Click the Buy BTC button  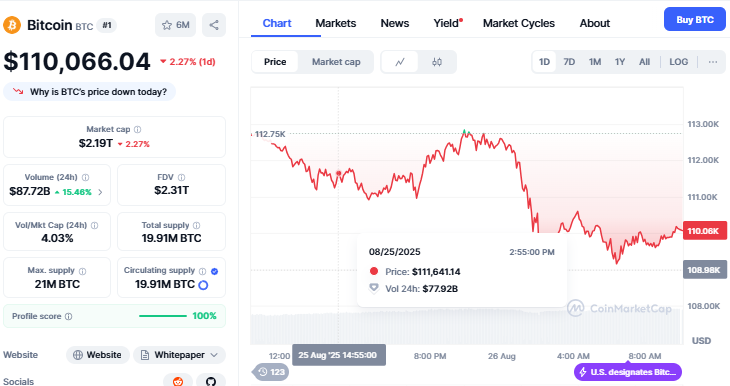695,20
